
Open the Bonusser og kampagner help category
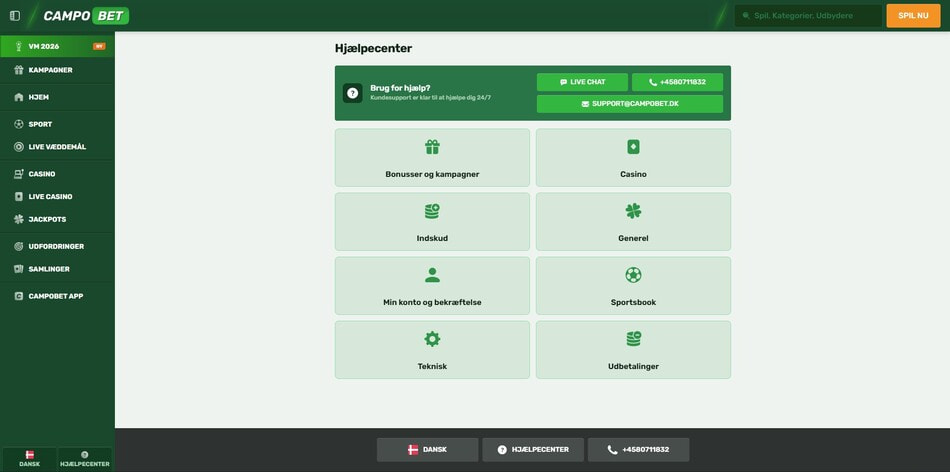pyautogui.click(x=432, y=158)
